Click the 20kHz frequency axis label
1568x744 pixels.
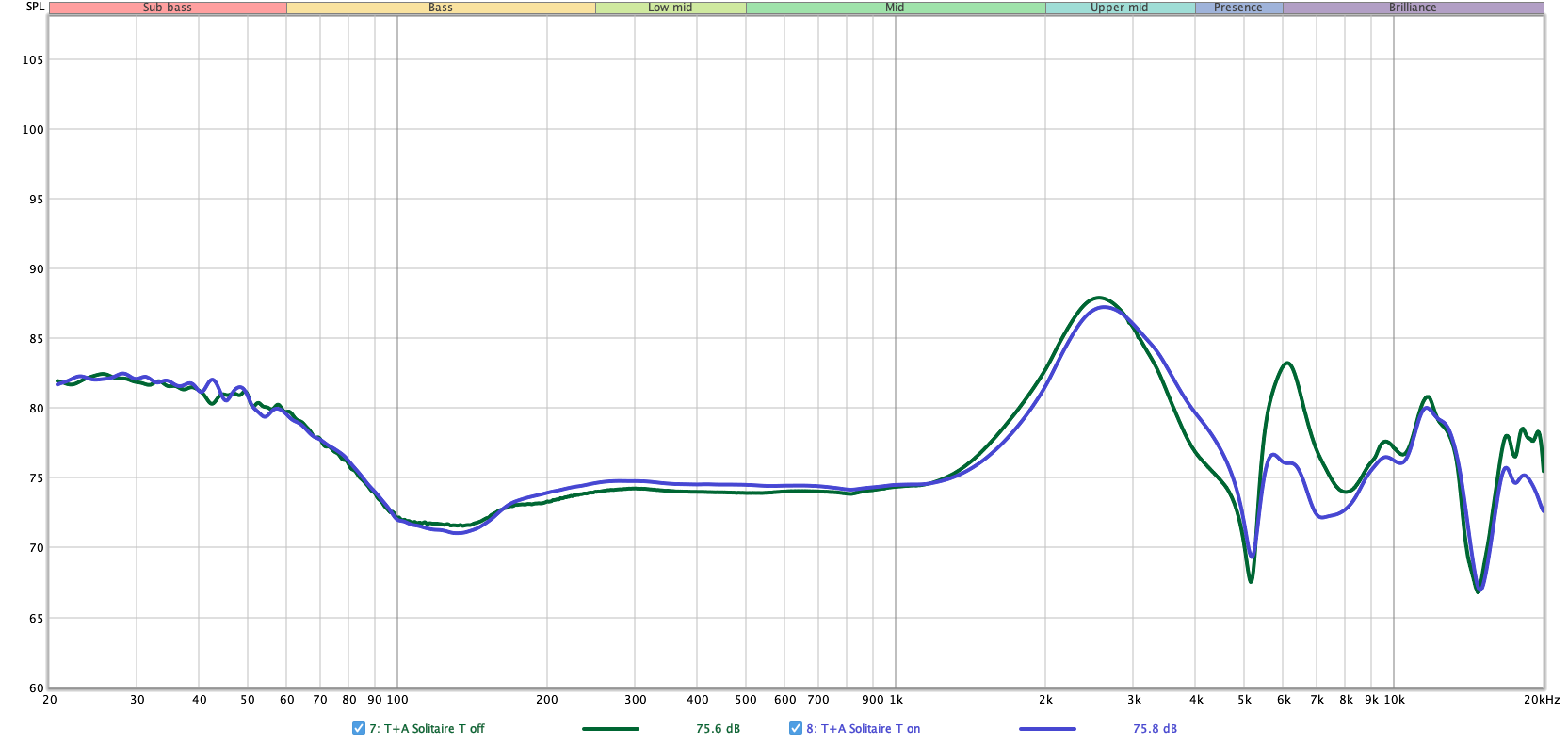(x=1542, y=700)
